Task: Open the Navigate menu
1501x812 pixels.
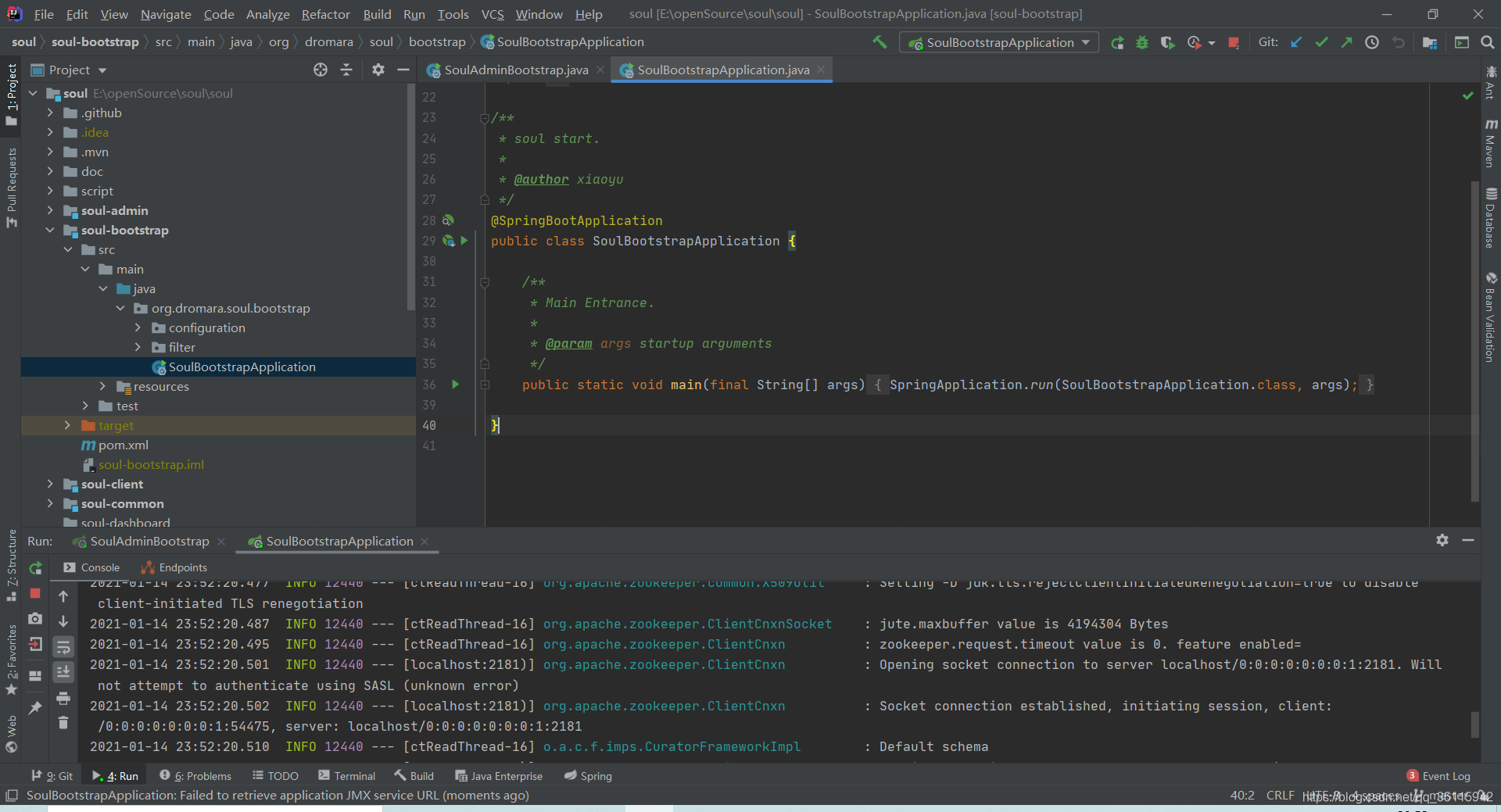Action: [x=166, y=14]
